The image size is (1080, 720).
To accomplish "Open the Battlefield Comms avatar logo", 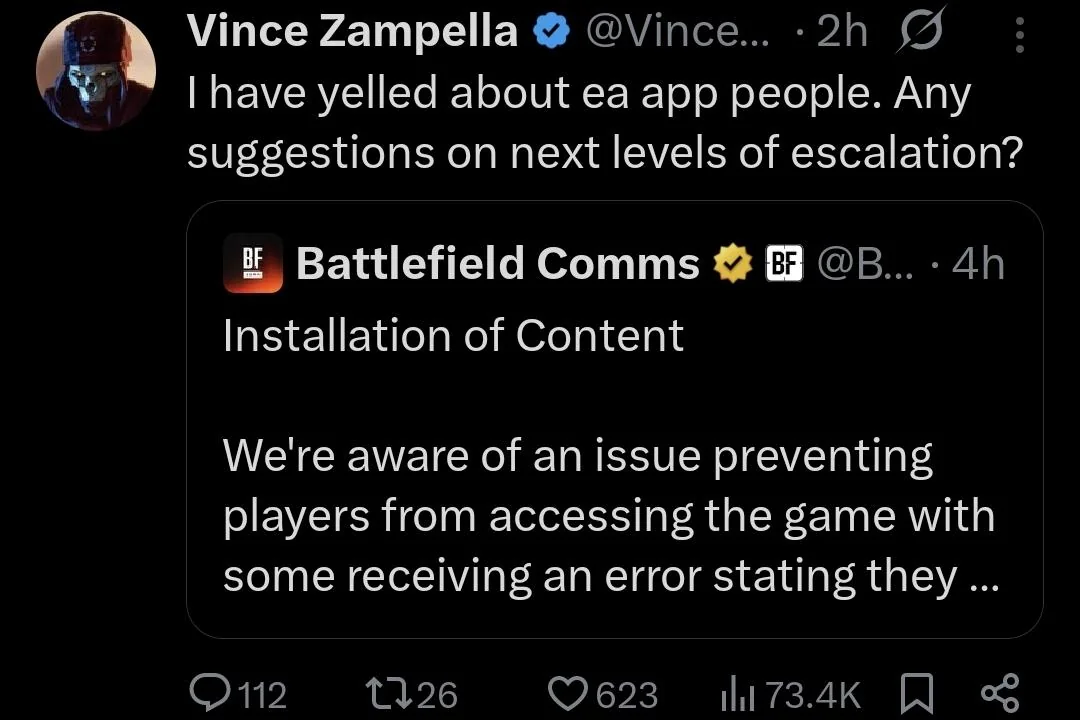I will (x=253, y=264).
